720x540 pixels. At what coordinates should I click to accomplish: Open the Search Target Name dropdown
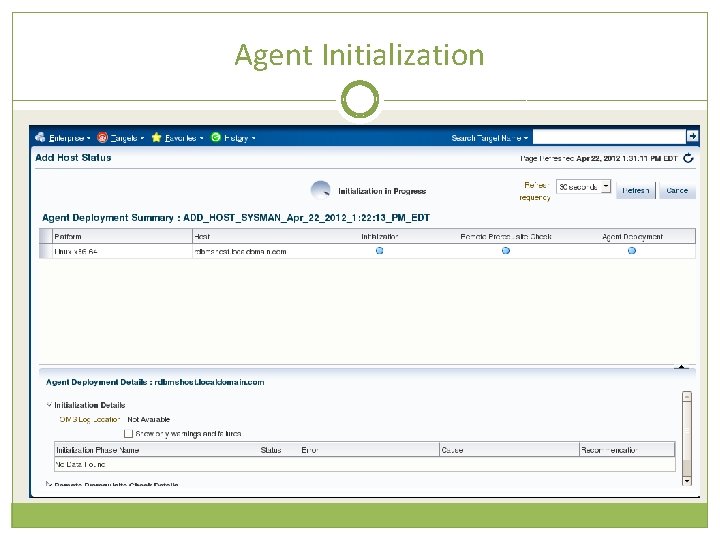tap(489, 138)
